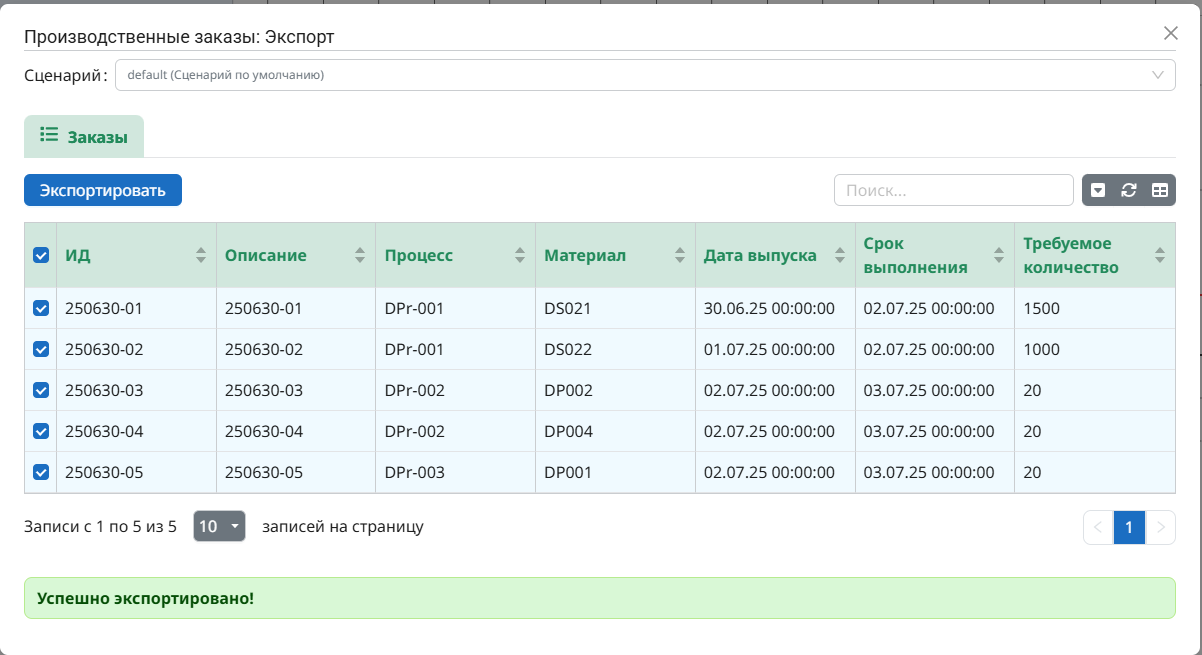Open the column filter dropdown icon

(x=1098, y=190)
